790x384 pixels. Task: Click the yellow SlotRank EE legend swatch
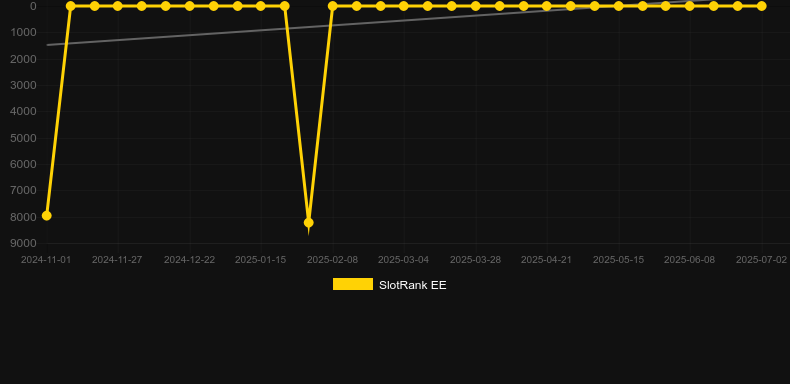[x=353, y=284]
